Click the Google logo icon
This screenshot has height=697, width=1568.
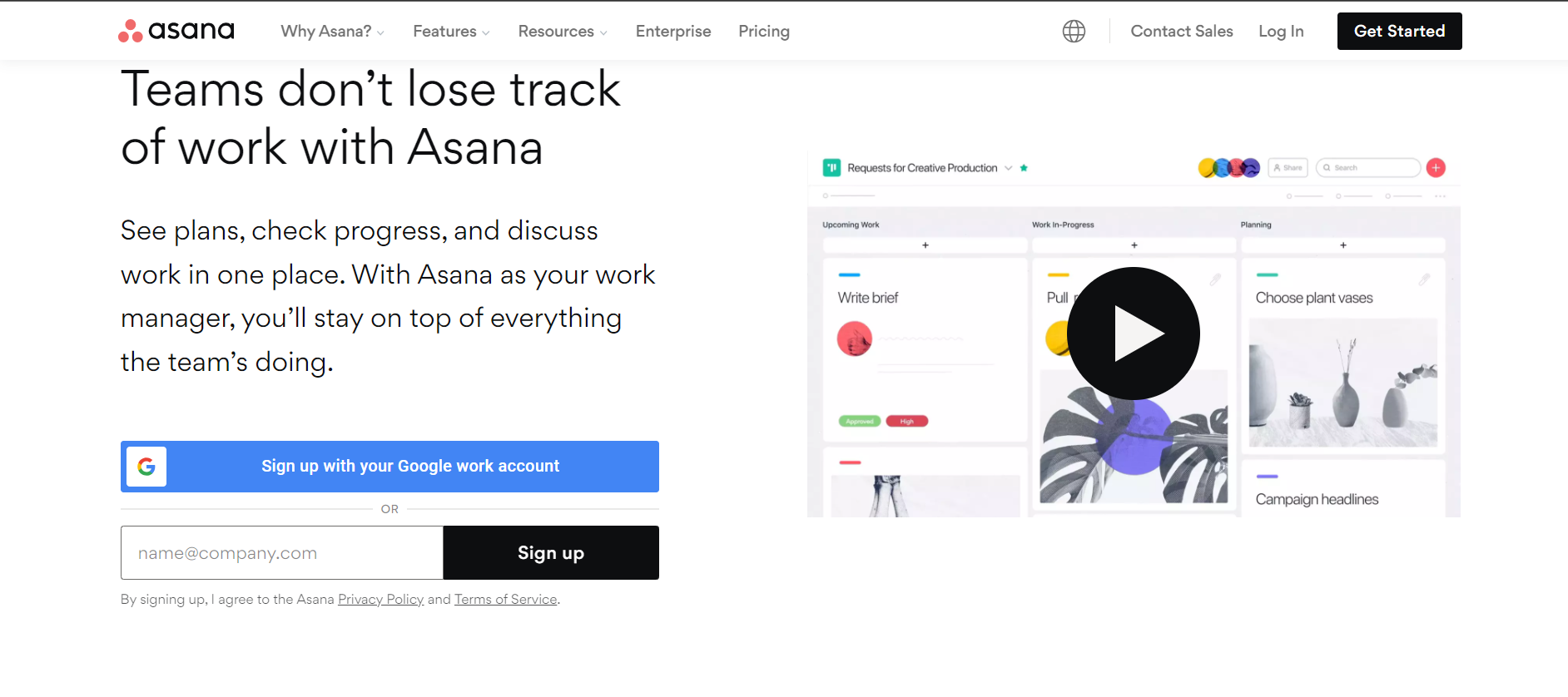point(146,467)
